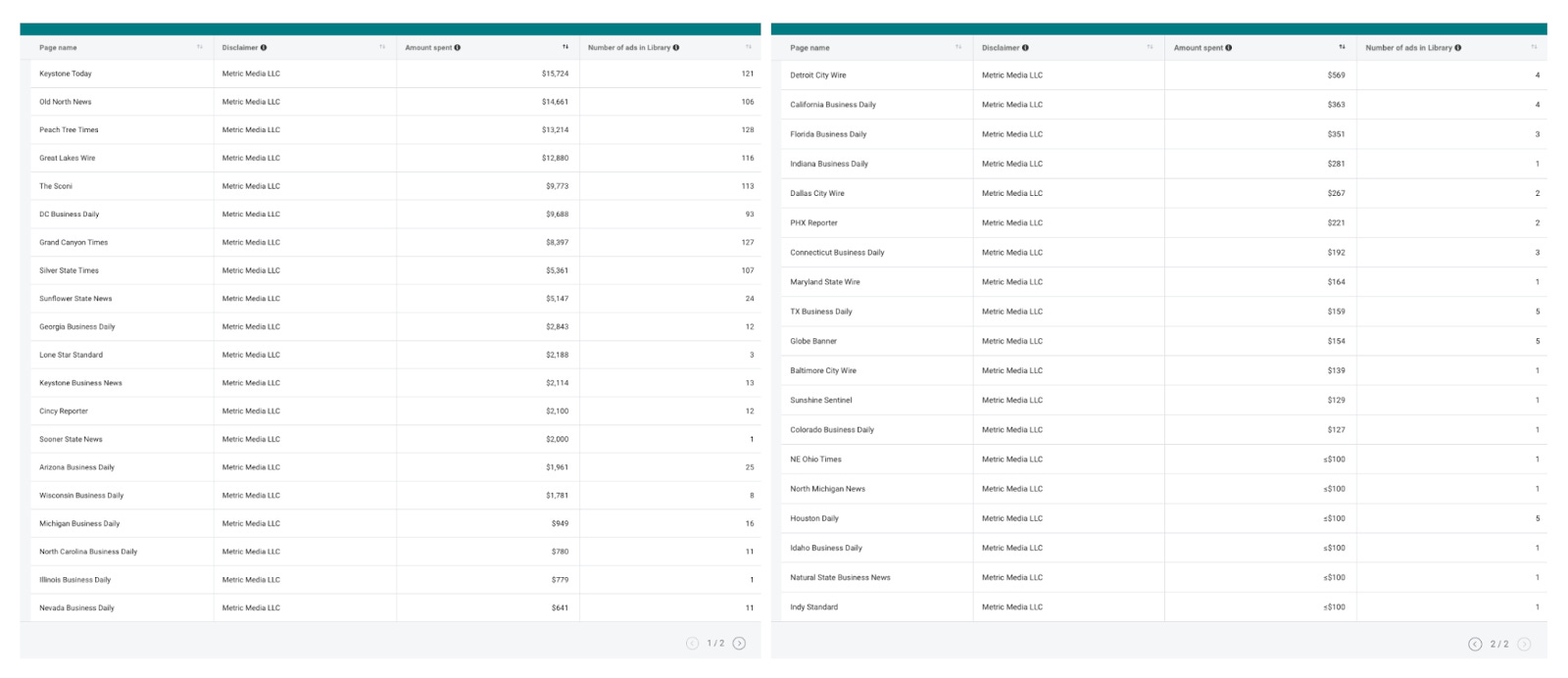Image resolution: width=1568 pixels, height=678 pixels.
Task: Select Natural State Business News page name
Action: coord(840,577)
